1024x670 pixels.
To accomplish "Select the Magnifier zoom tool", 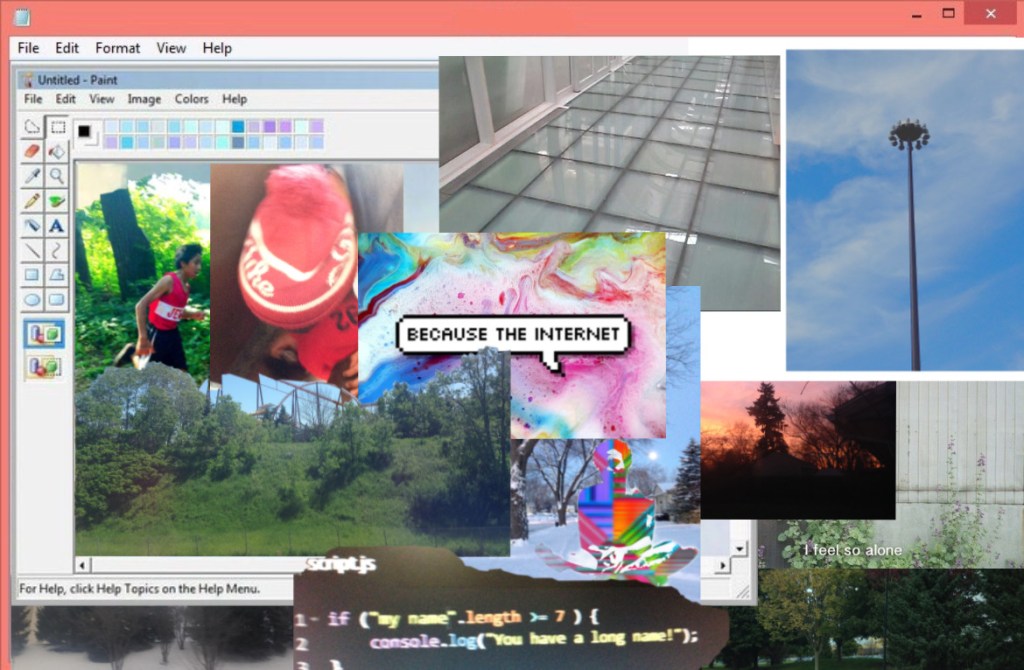I will point(58,176).
